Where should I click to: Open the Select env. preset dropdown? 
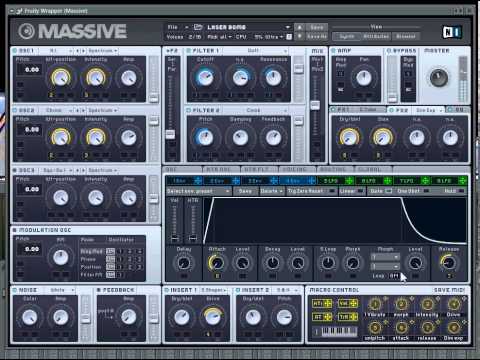tap(199, 191)
